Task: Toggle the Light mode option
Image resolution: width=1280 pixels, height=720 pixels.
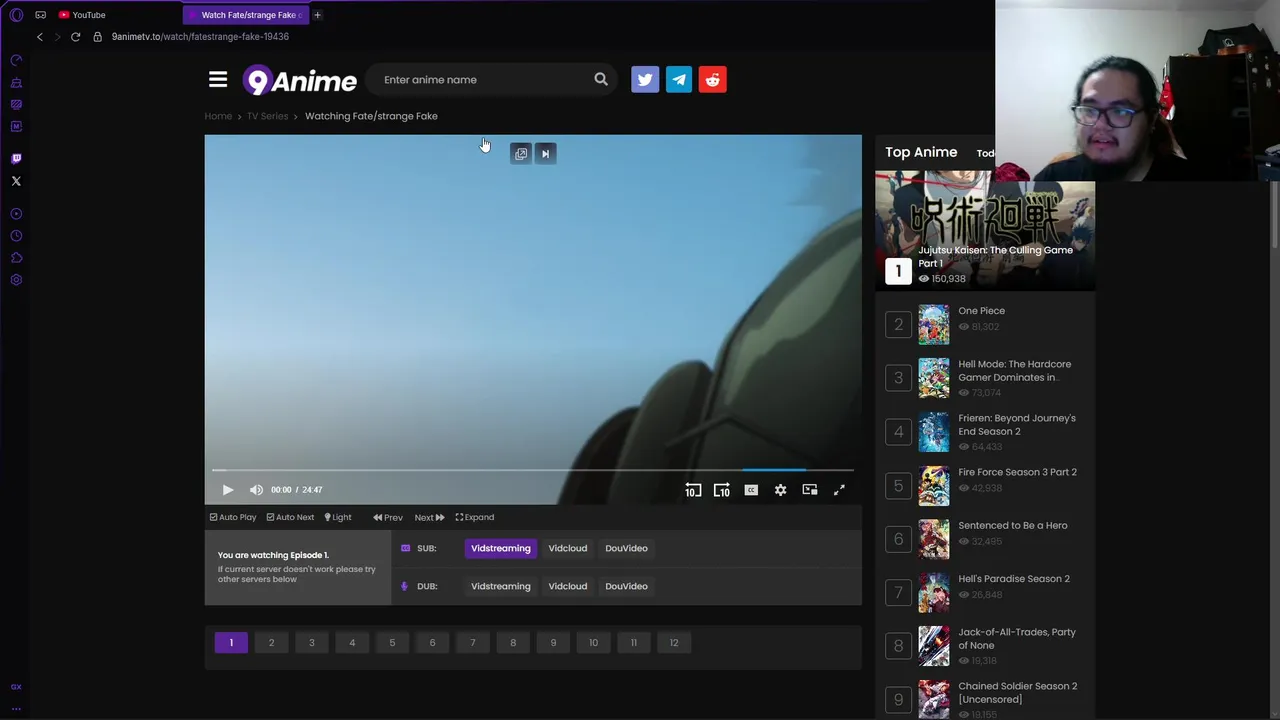Action: 338,517
